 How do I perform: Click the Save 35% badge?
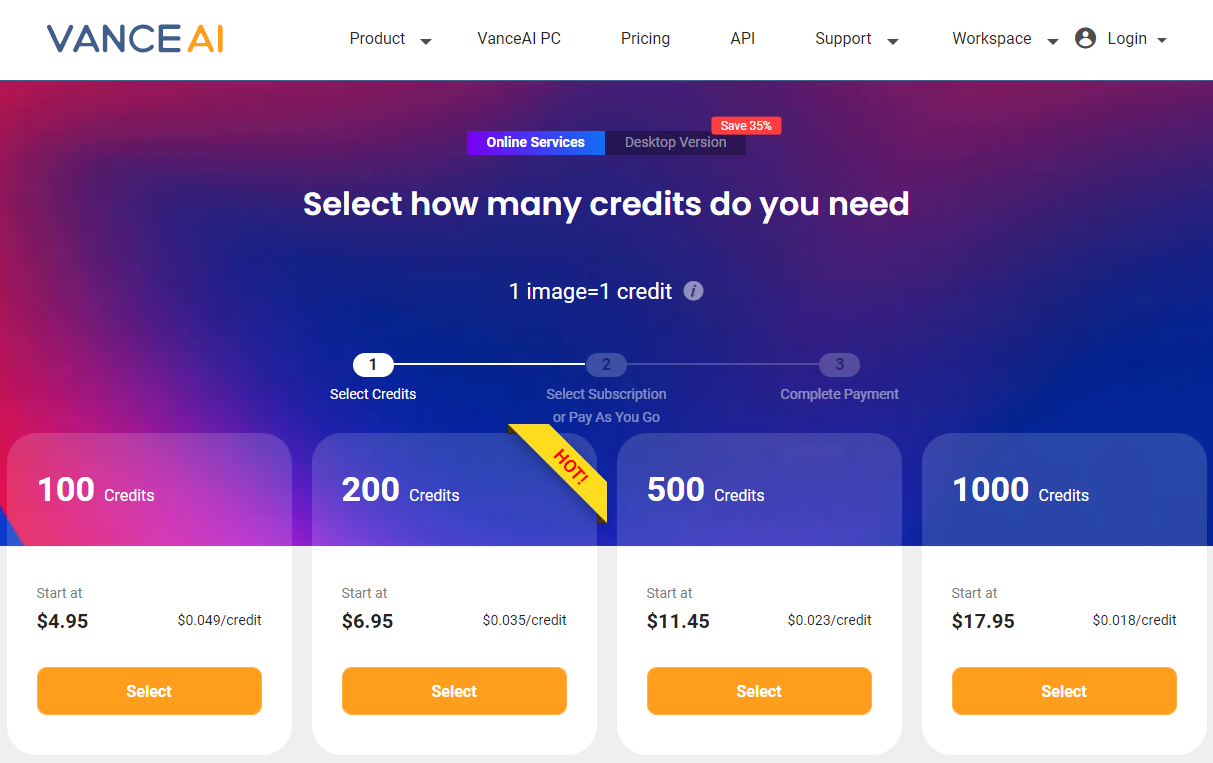[x=746, y=126]
